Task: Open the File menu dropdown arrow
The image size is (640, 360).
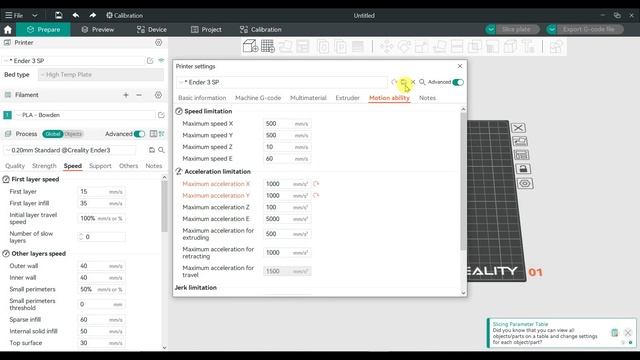Action: [35, 16]
